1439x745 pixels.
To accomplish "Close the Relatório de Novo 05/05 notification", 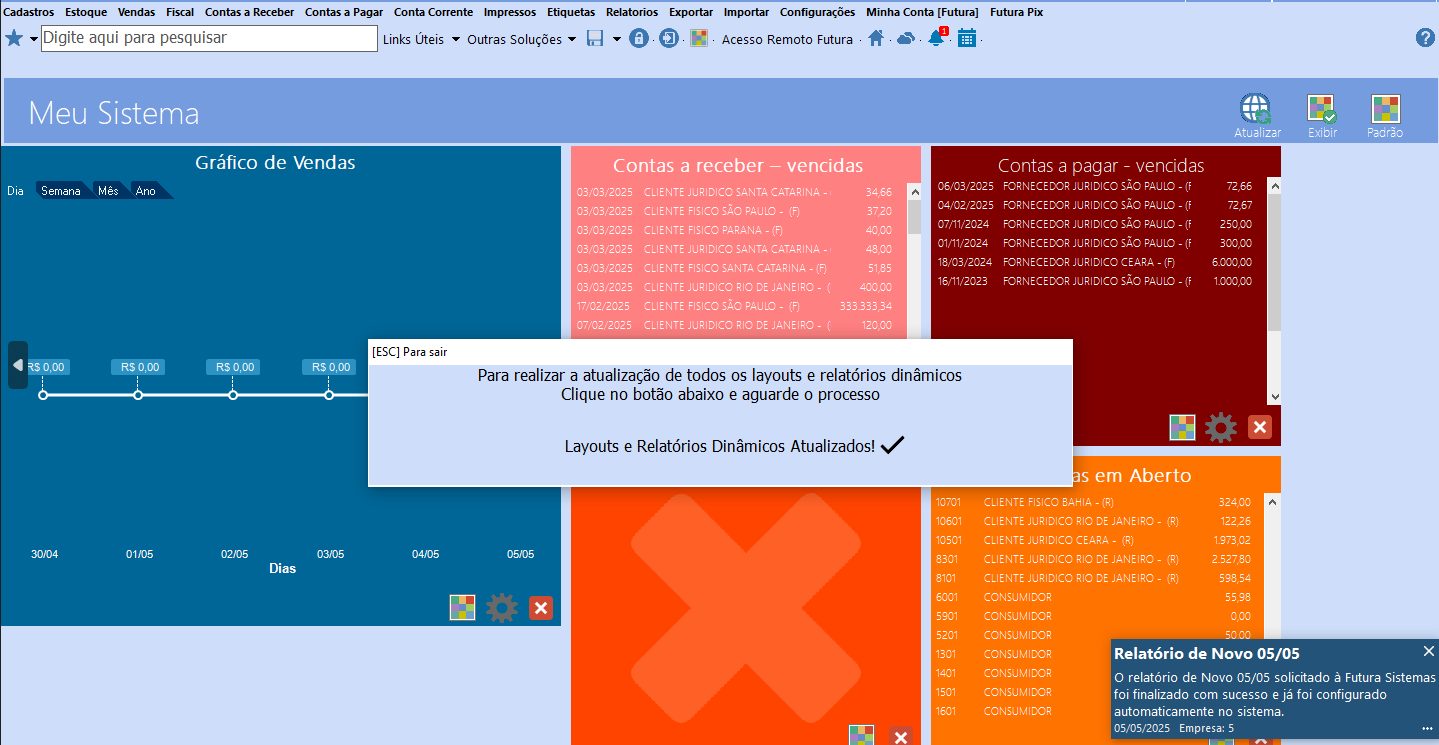I will pyautogui.click(x=1428, y=651).
